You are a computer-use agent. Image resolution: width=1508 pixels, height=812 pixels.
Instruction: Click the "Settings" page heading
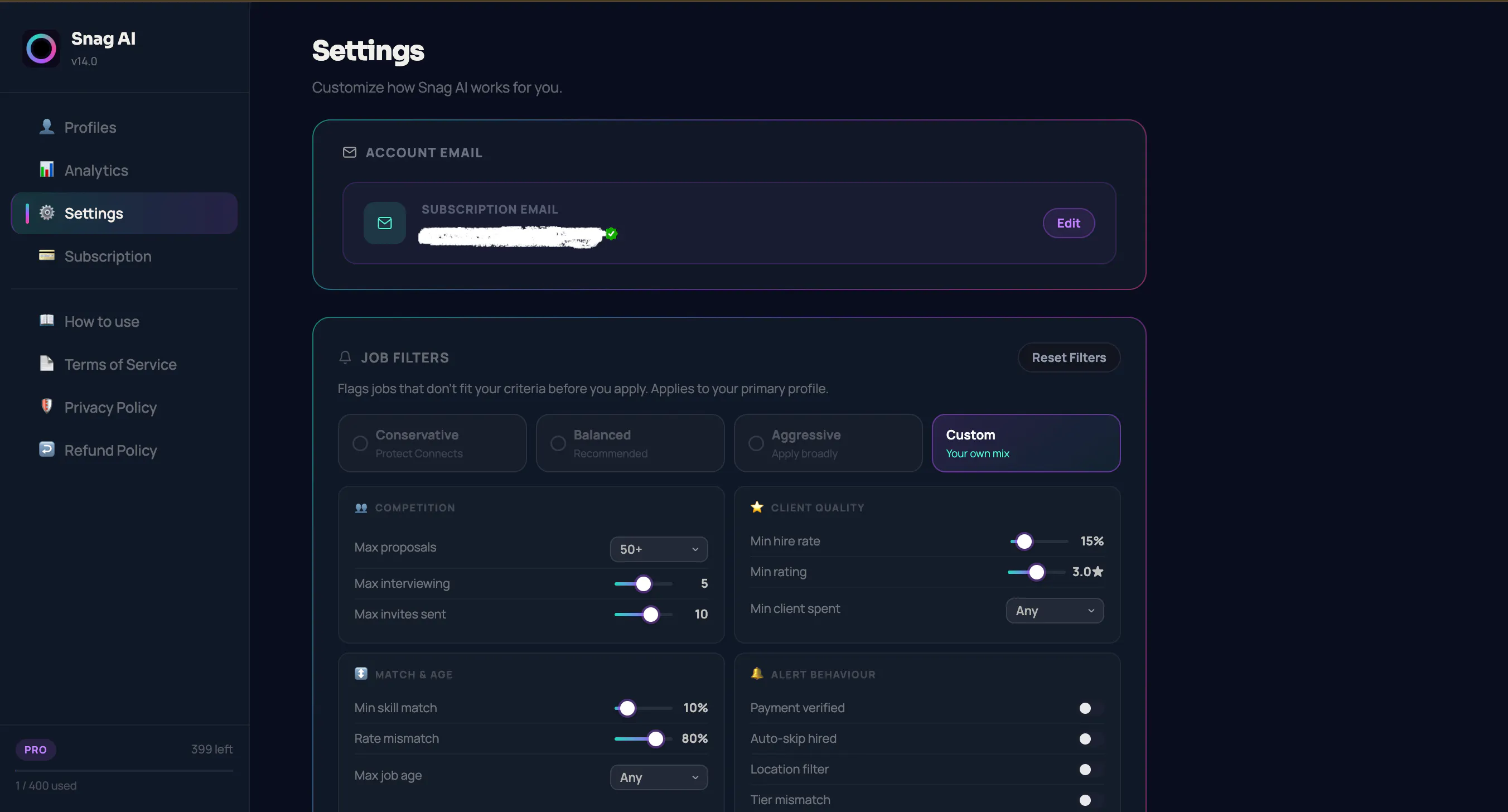368,51
